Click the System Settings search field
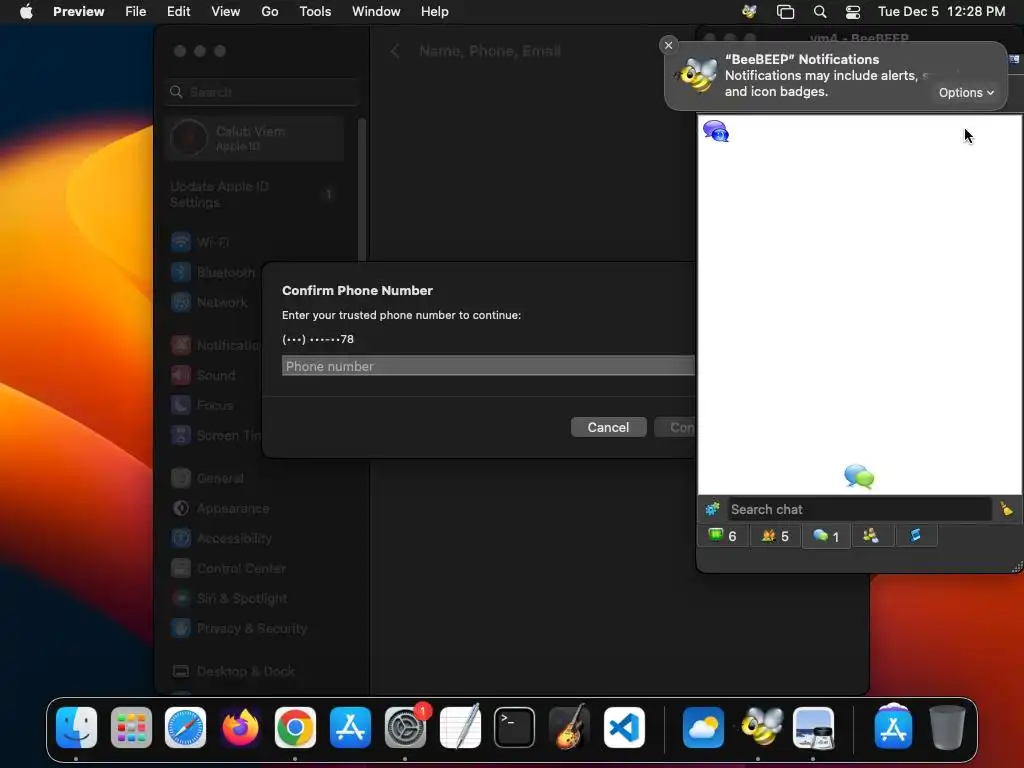Viewport: 1024px width, 768px height. (262, 92)
